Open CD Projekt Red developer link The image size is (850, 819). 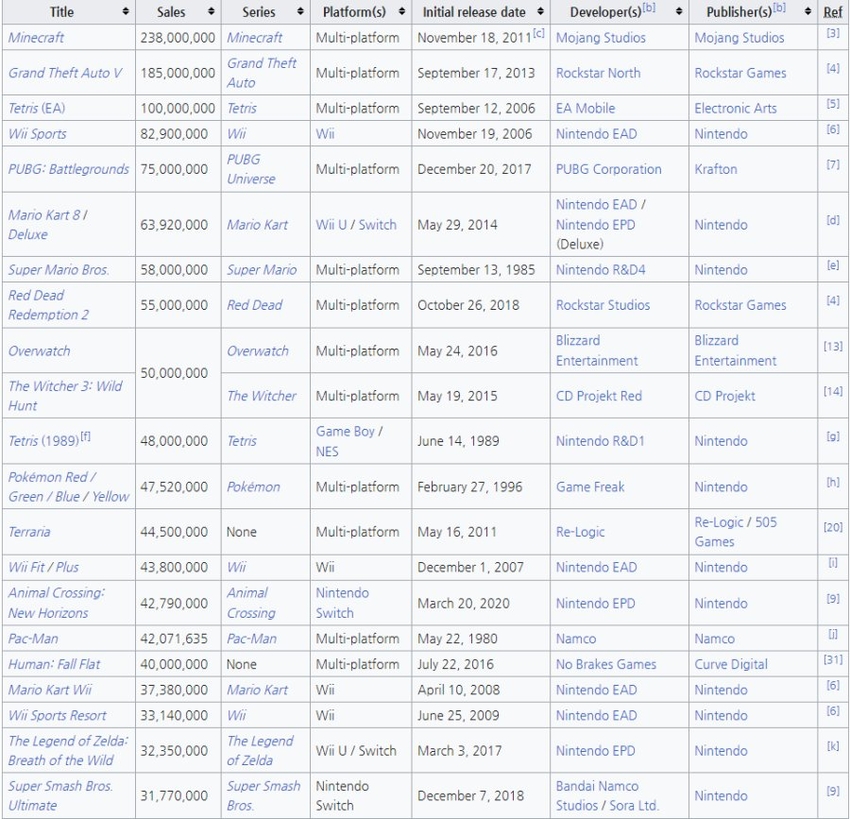click(x=599, y=396)
